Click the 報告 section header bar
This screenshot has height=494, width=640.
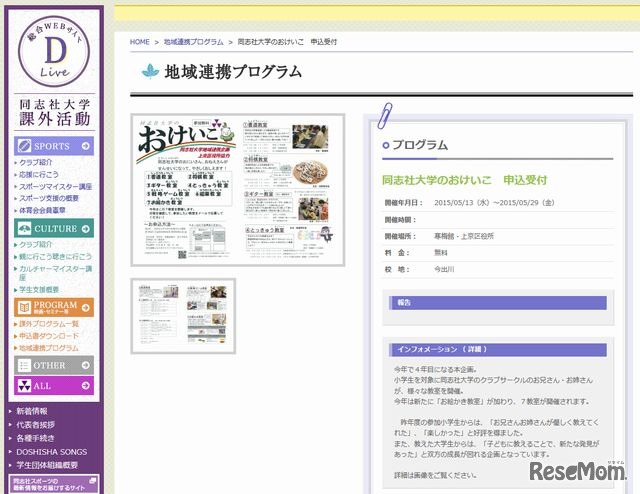pos(498,303)
